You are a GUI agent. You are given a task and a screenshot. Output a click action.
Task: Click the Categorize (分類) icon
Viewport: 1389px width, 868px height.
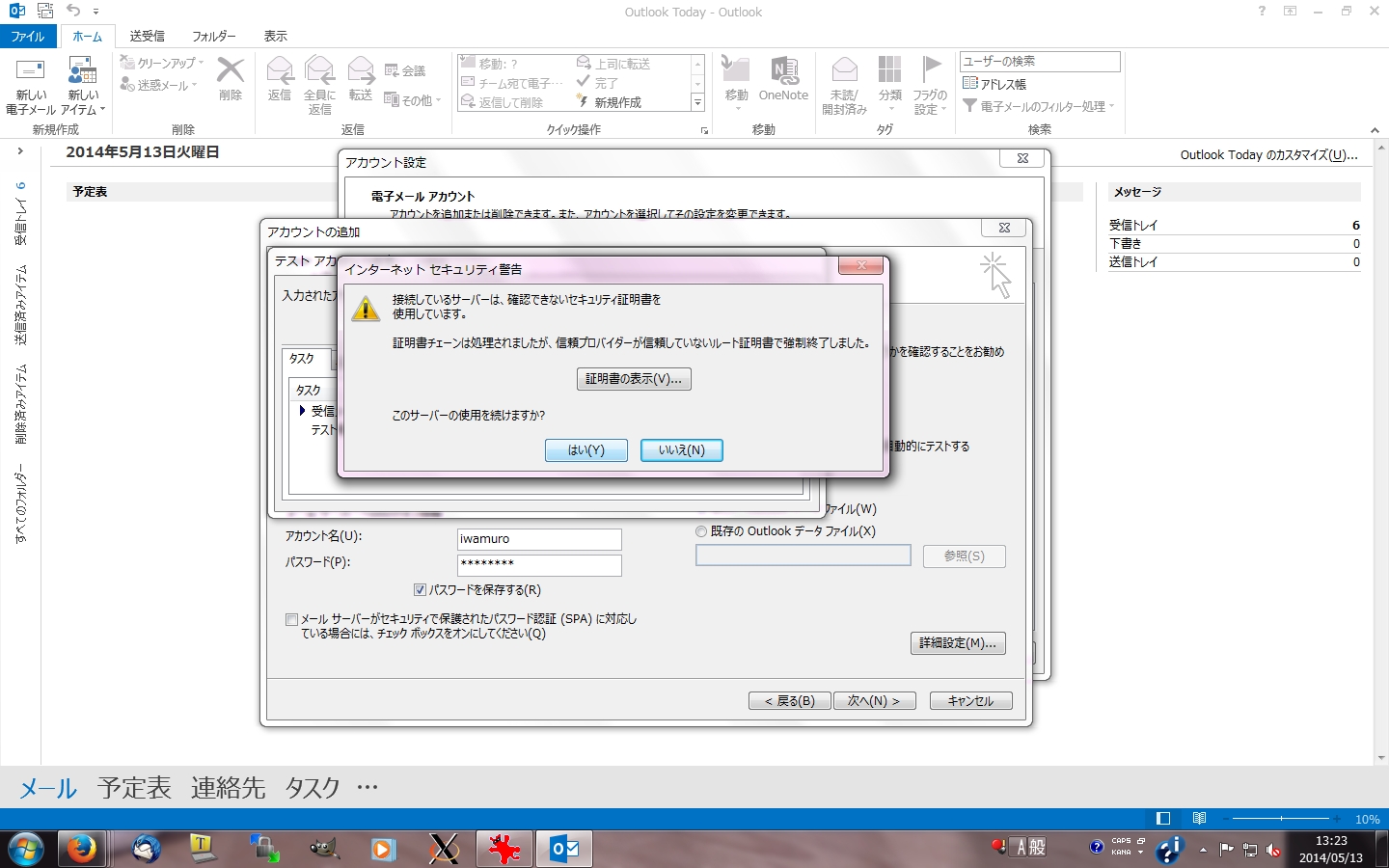coord(889,70)
